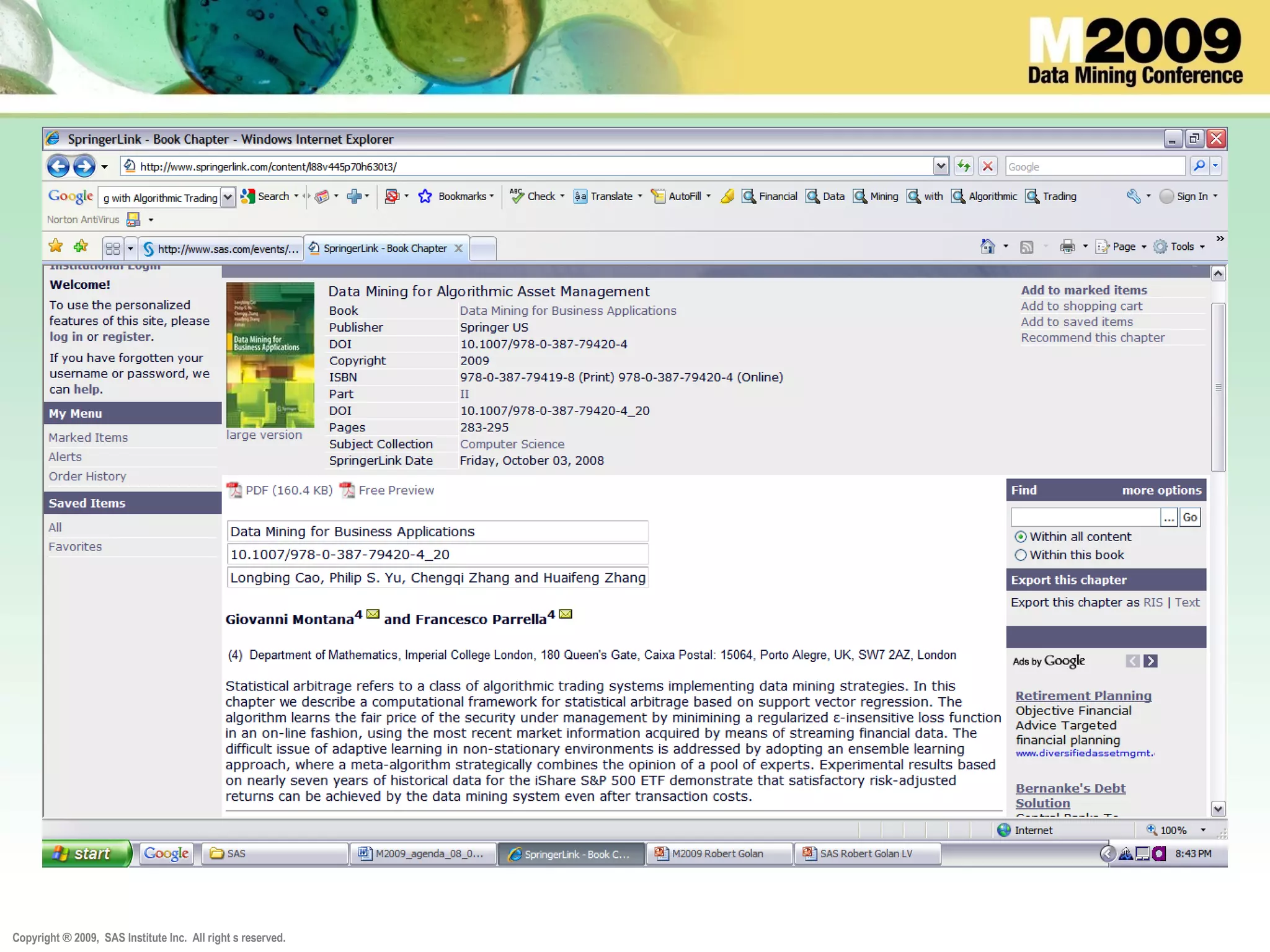Click the Refresh page icon
This screenshot has height=952, width=1270.
click(964, 166)
